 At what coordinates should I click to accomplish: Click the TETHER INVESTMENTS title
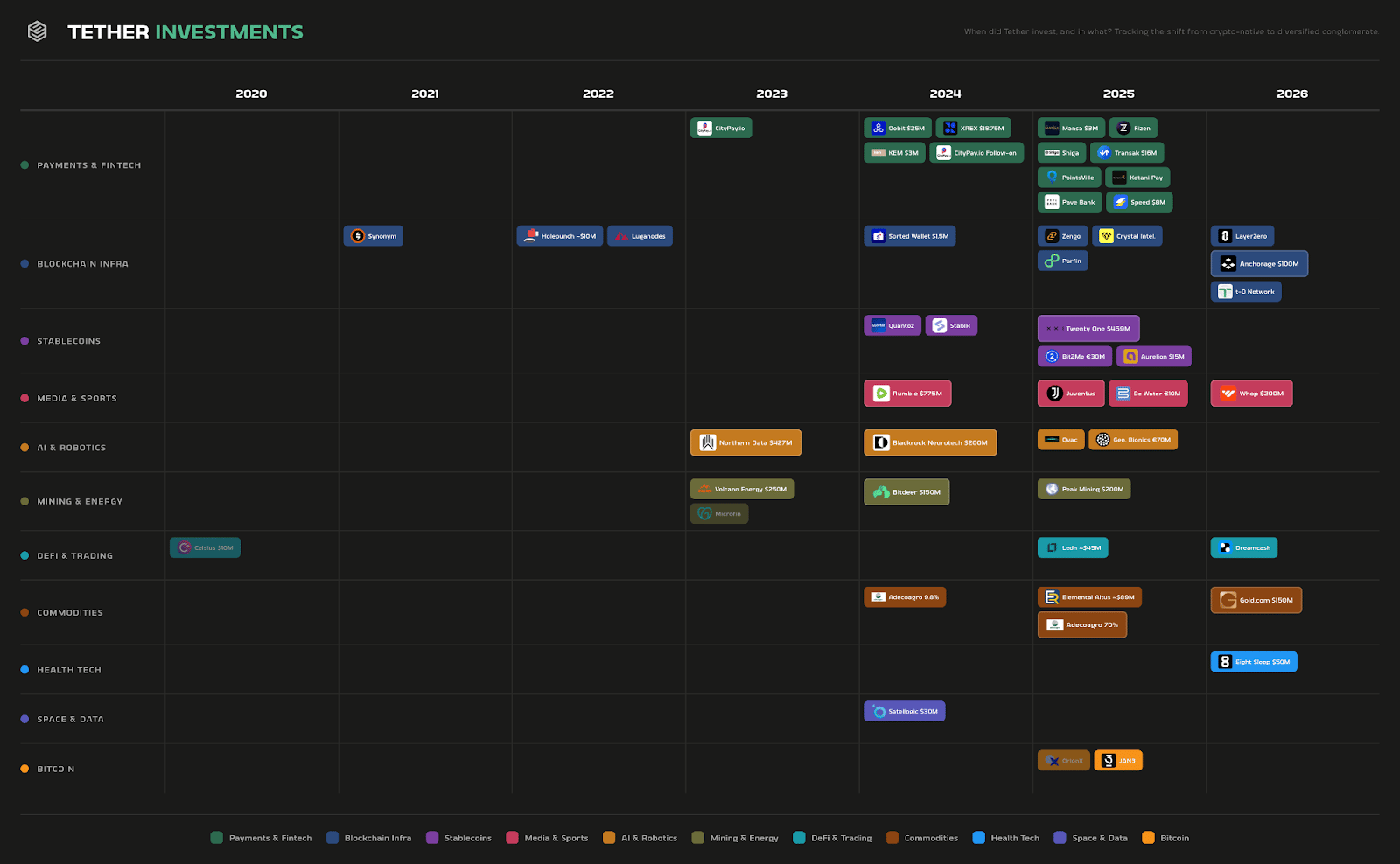(x=185, y=32)
